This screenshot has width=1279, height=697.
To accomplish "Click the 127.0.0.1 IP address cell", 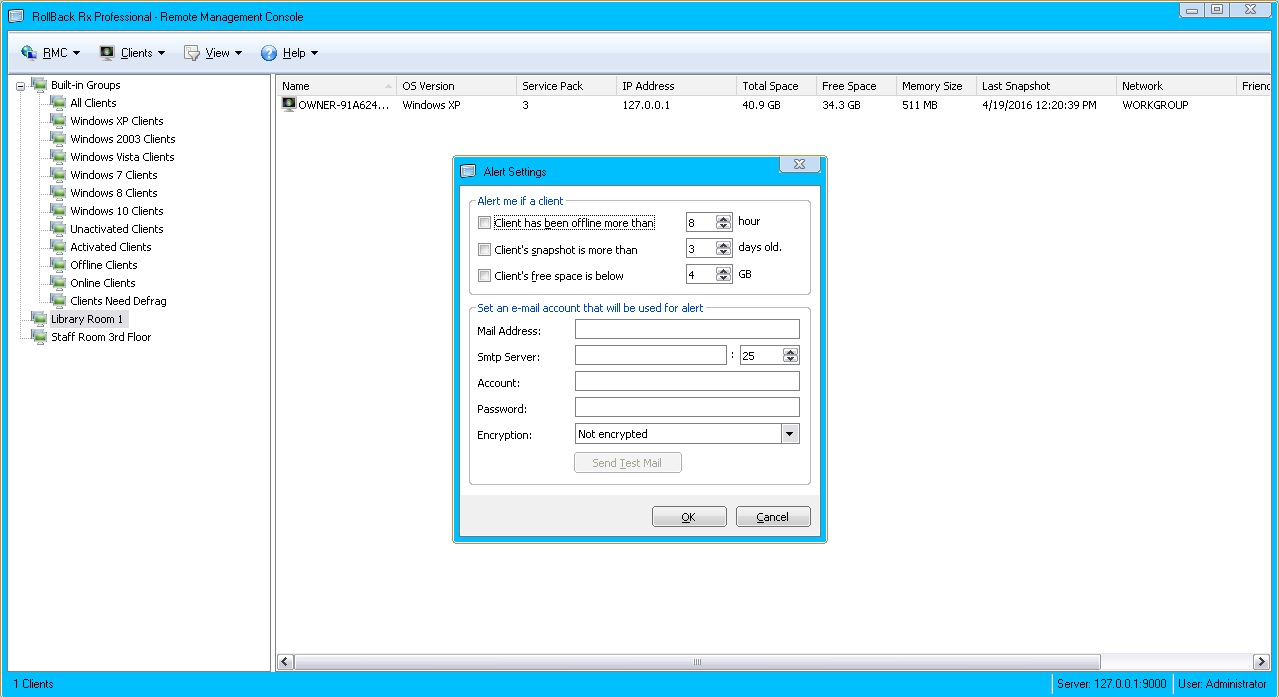I will tap(646, 104).
